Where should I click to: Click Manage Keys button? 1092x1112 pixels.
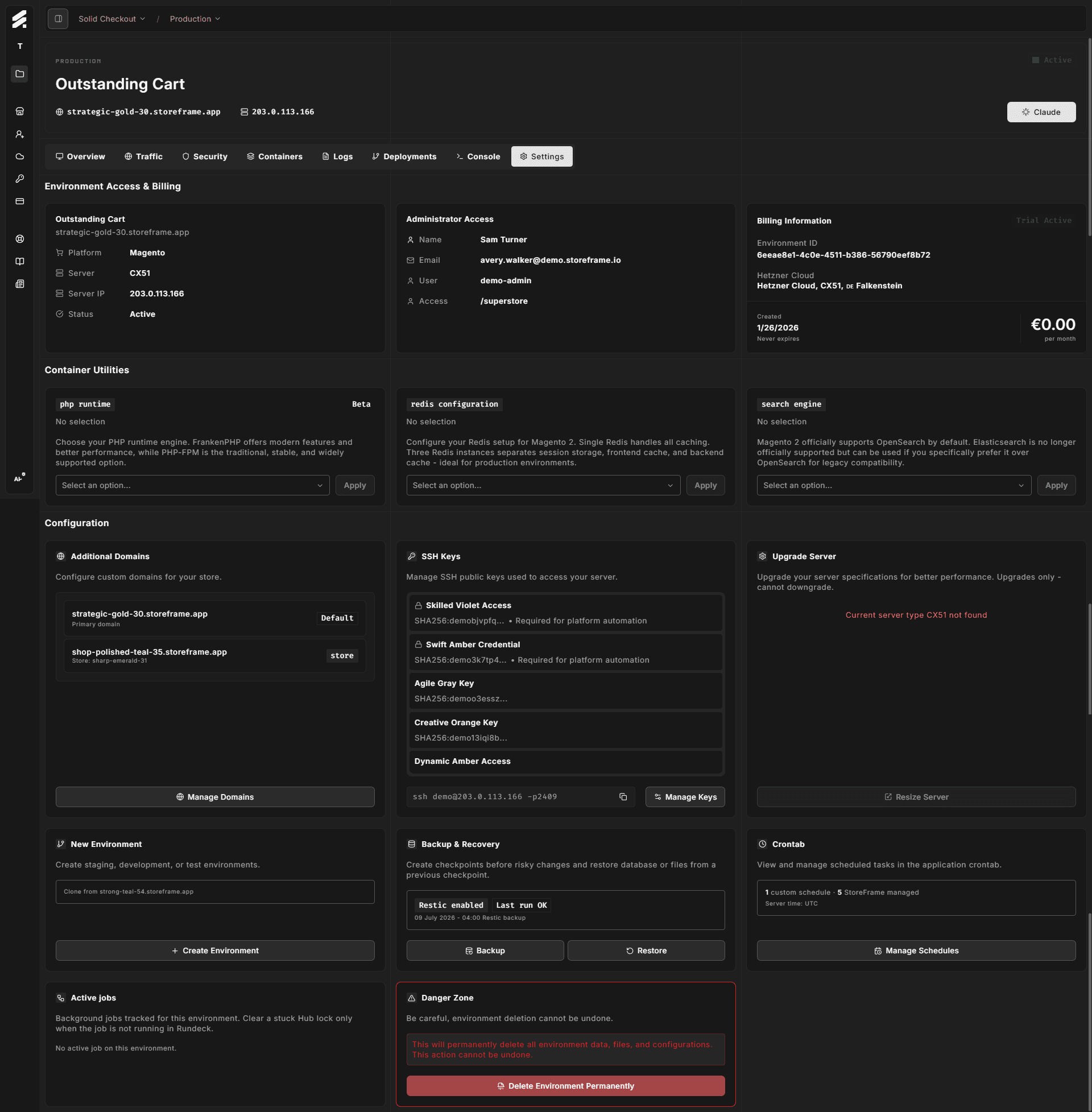point(685,797)
